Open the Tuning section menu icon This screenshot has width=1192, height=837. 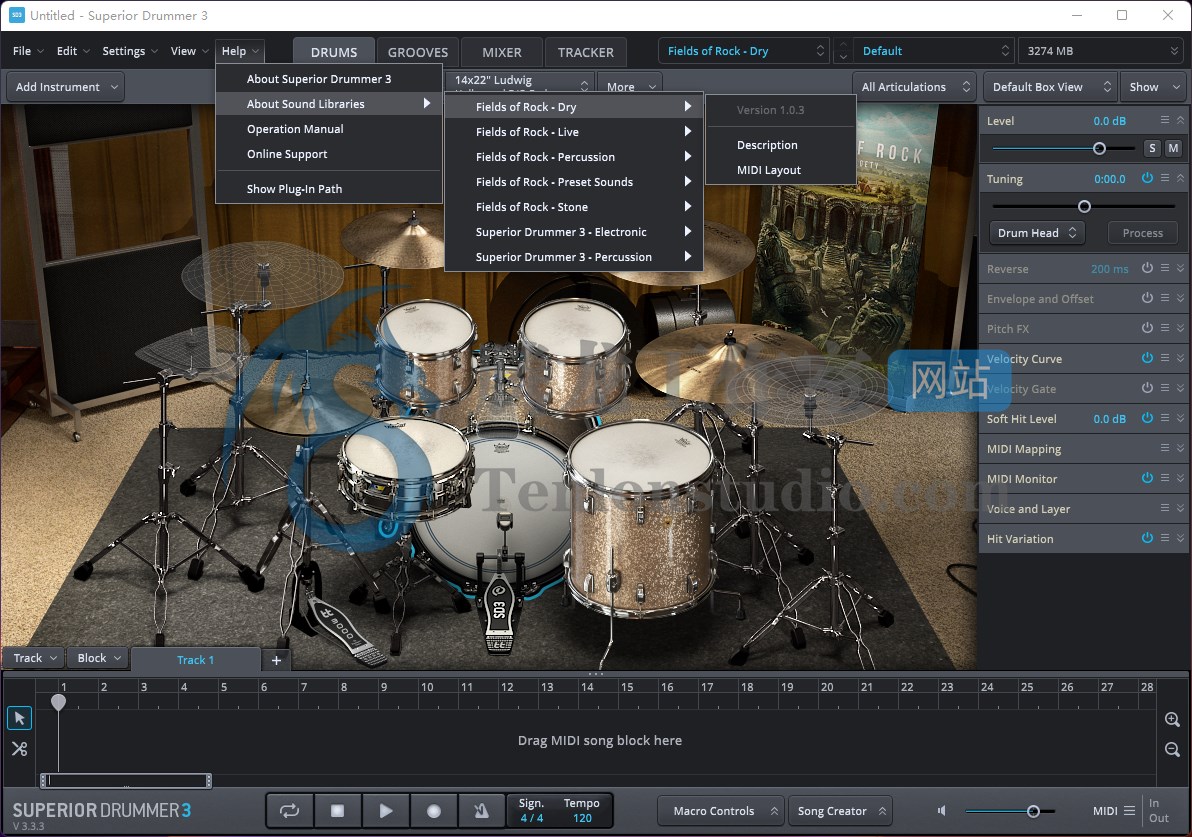(1165, 178)
